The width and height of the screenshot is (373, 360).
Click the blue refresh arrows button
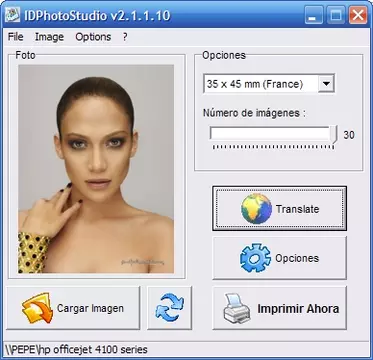(170, 308)
